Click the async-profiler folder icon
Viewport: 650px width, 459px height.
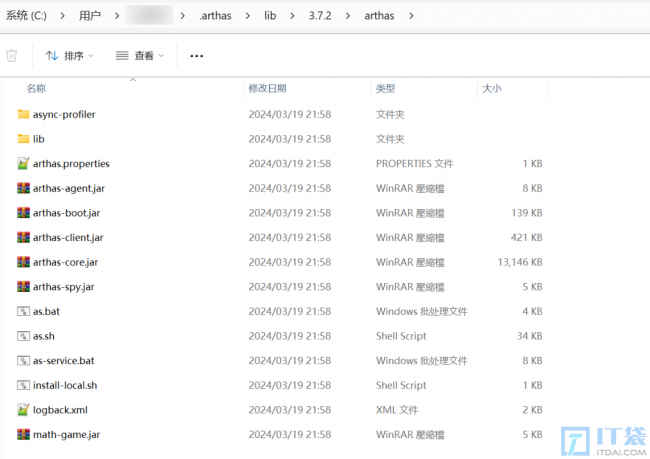tap(23, 114)
